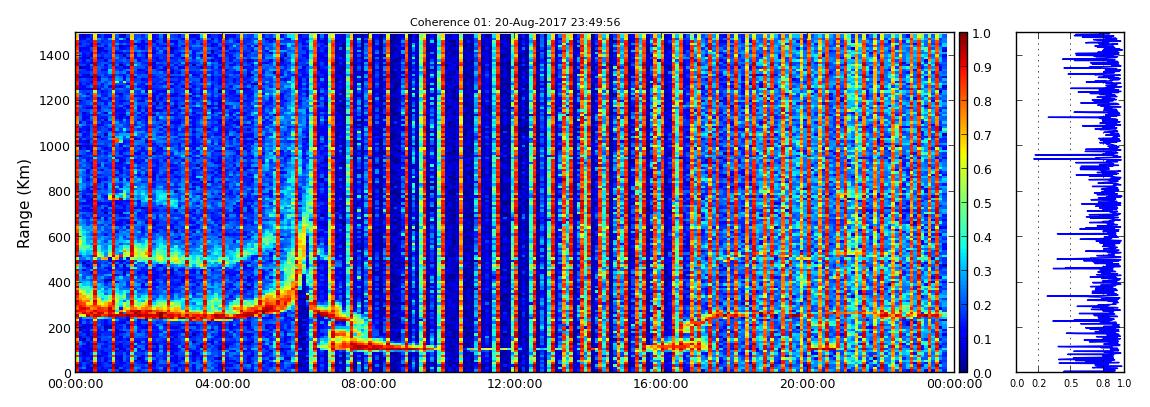The image size is (1150, 407).
Task: Click the 600 range tick label
Action: click(58, 237)
